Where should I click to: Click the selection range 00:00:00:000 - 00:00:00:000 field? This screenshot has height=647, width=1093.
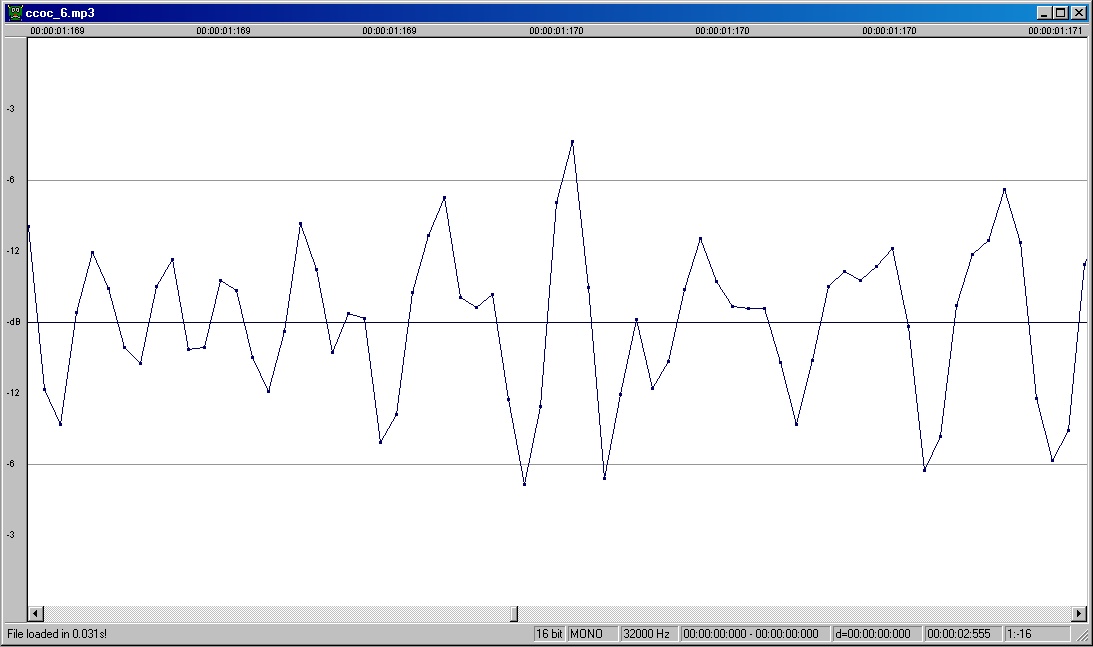(750, 634)
